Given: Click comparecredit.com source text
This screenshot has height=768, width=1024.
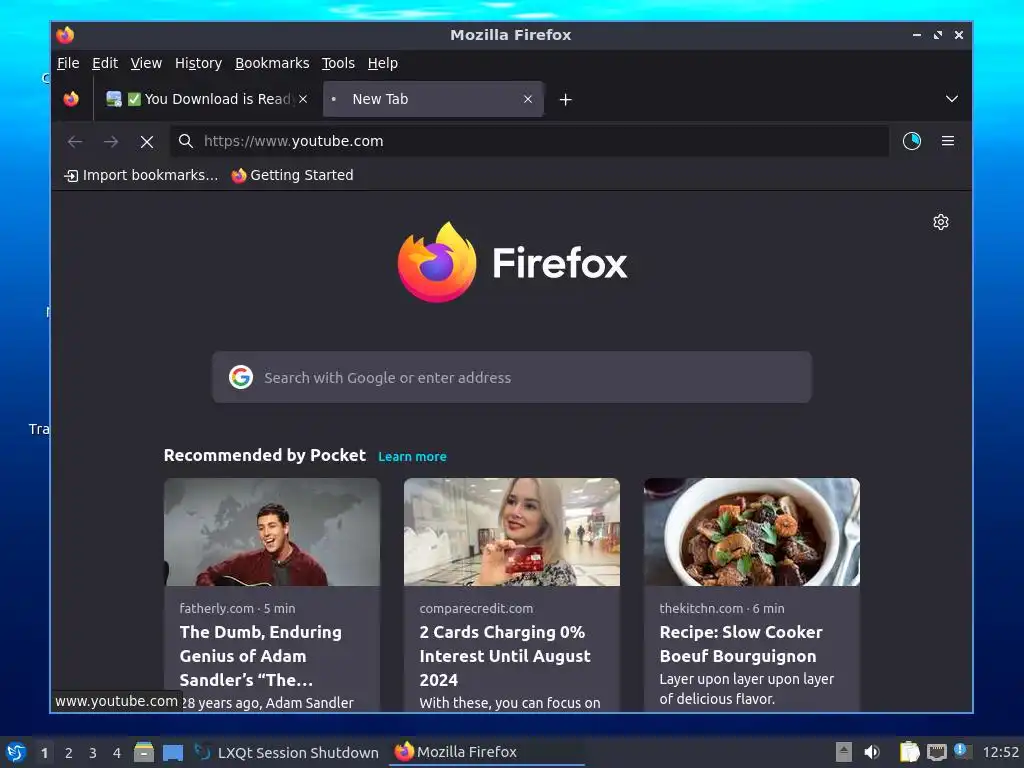Looking at the screenshot, I should [x=476, y=609].
